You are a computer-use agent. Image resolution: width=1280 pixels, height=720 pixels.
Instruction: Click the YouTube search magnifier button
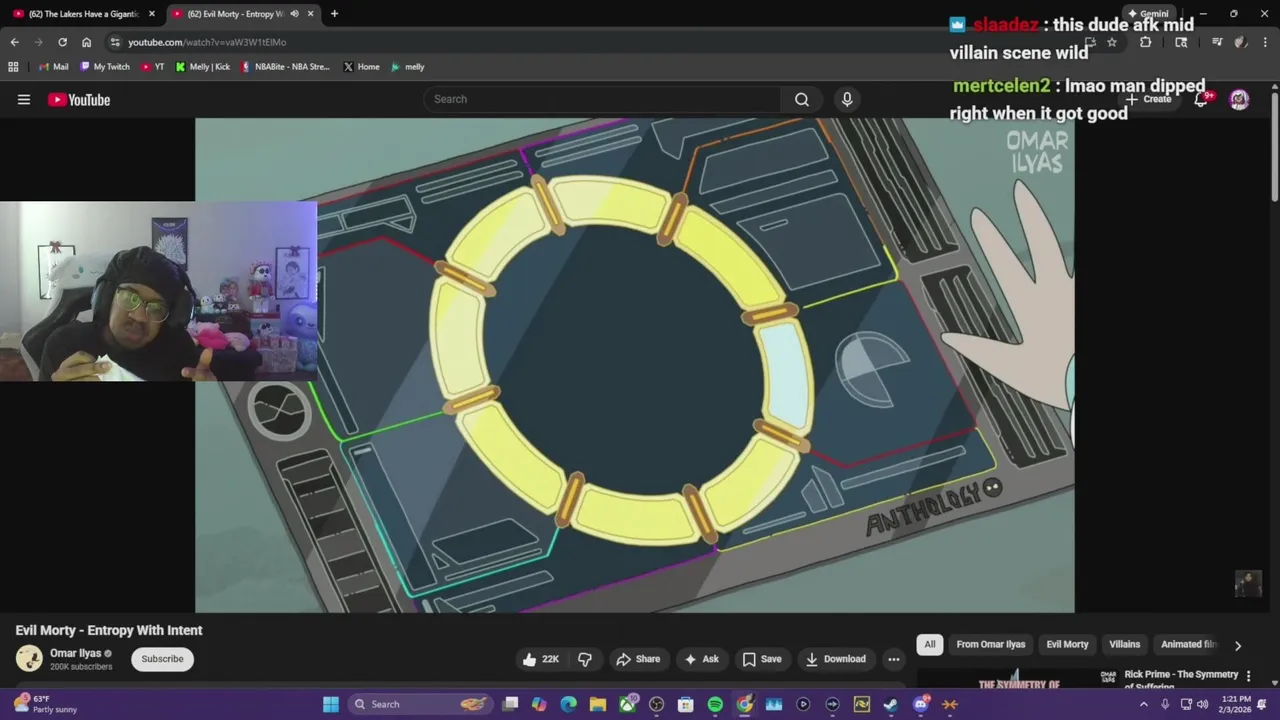(801, 99)
